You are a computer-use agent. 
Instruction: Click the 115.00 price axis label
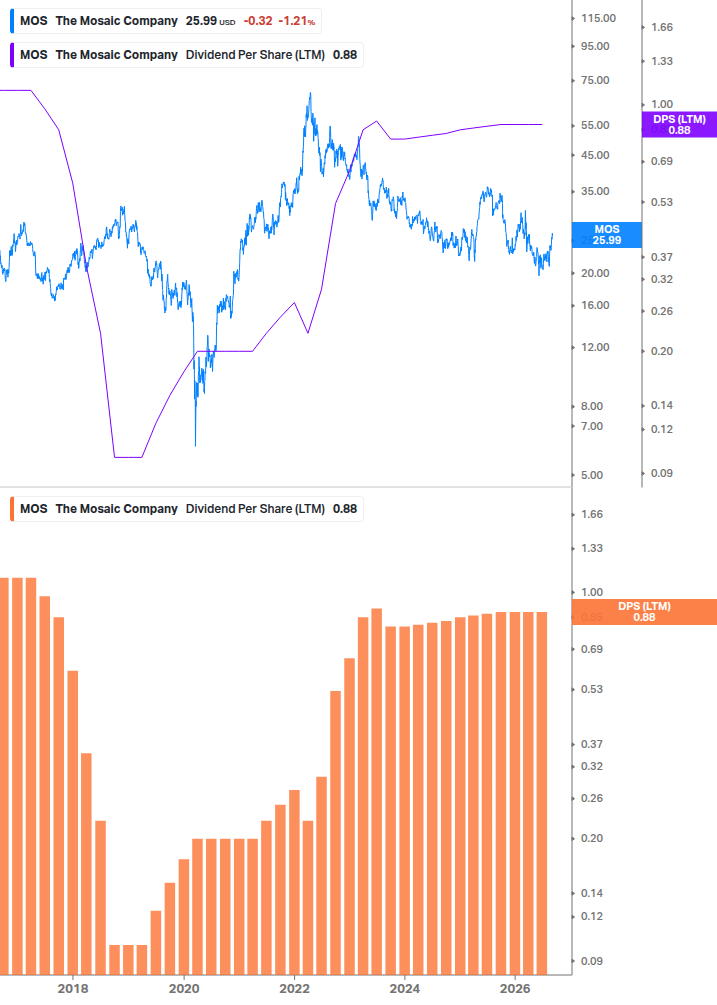(x=598, y=18)
